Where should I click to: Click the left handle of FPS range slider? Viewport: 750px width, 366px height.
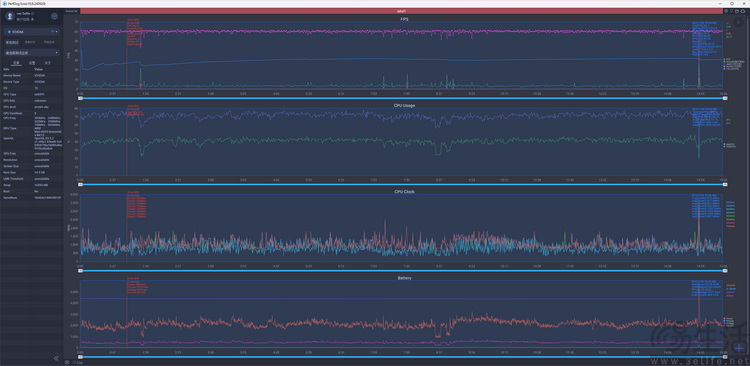[81, 98]
